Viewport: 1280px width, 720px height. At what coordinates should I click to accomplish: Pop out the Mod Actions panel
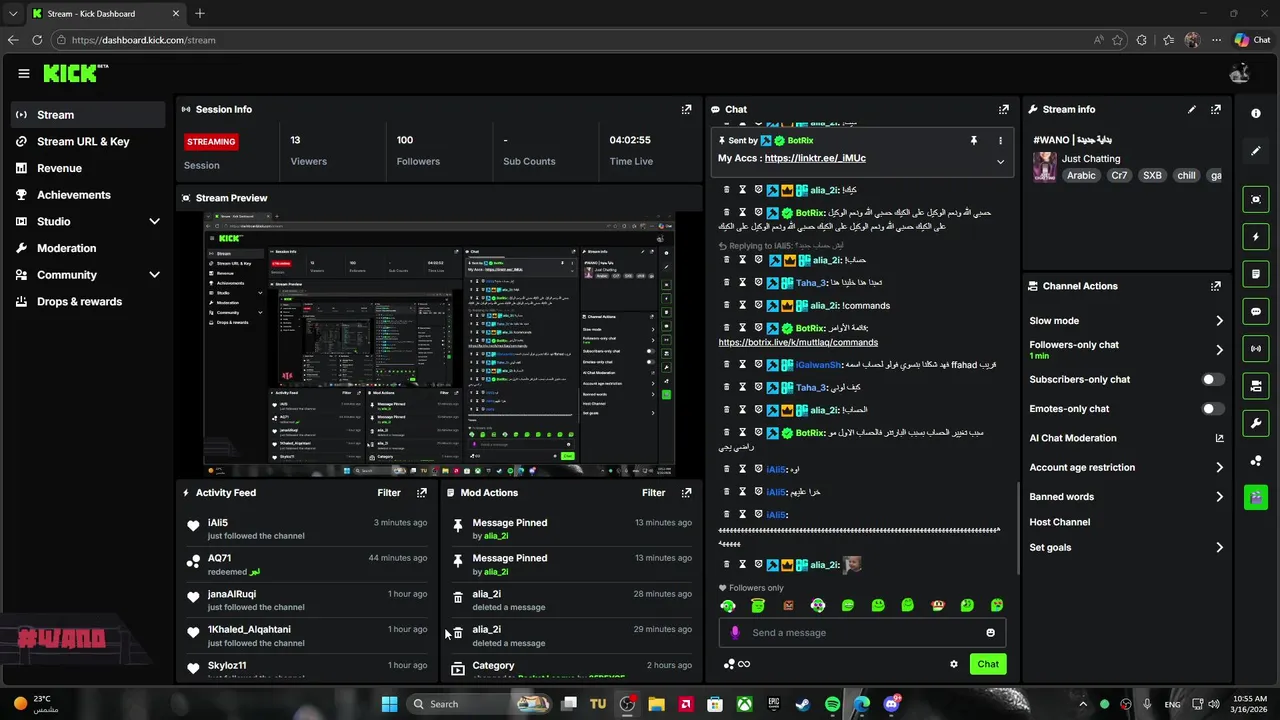tap(686, 493)
